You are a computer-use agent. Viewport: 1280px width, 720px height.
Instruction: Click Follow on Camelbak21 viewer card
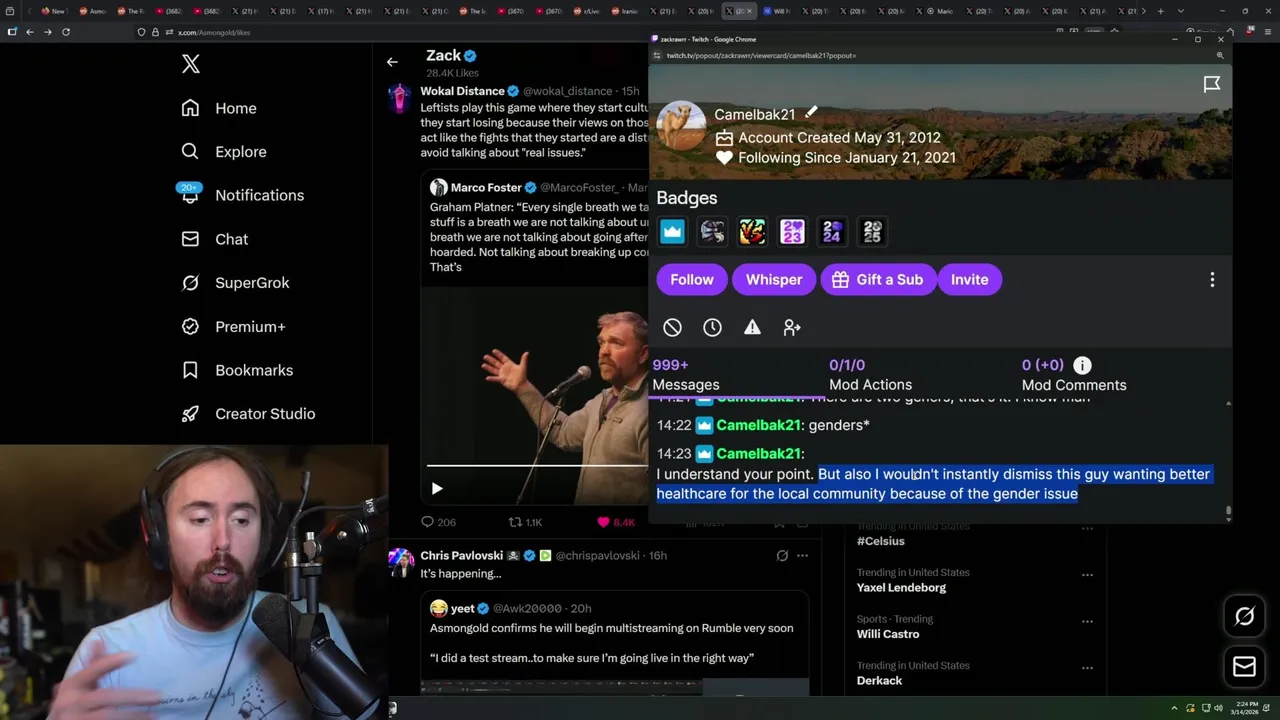pyautogui.click(x=692, y=280)
